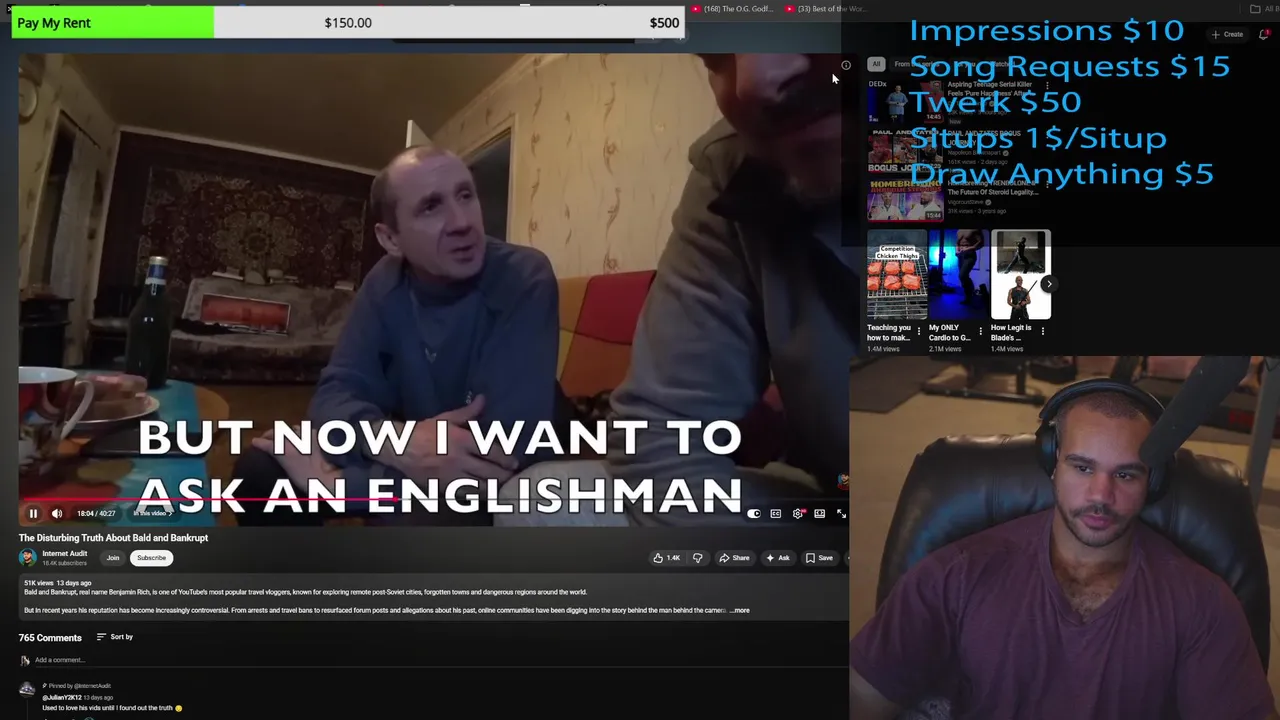Open options menu for 'Aspiring Teenage Serial Killer'
This screenshot has width=1280, height=720.
pyautogui.click(x=1047, y=86)
